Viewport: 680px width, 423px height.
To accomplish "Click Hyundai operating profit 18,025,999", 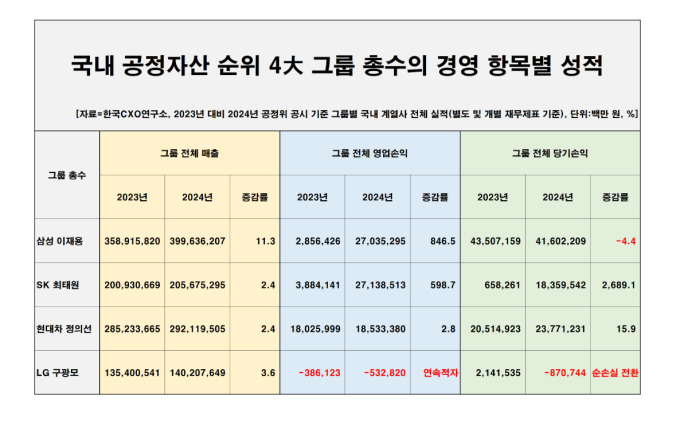I will coord(315,329).
